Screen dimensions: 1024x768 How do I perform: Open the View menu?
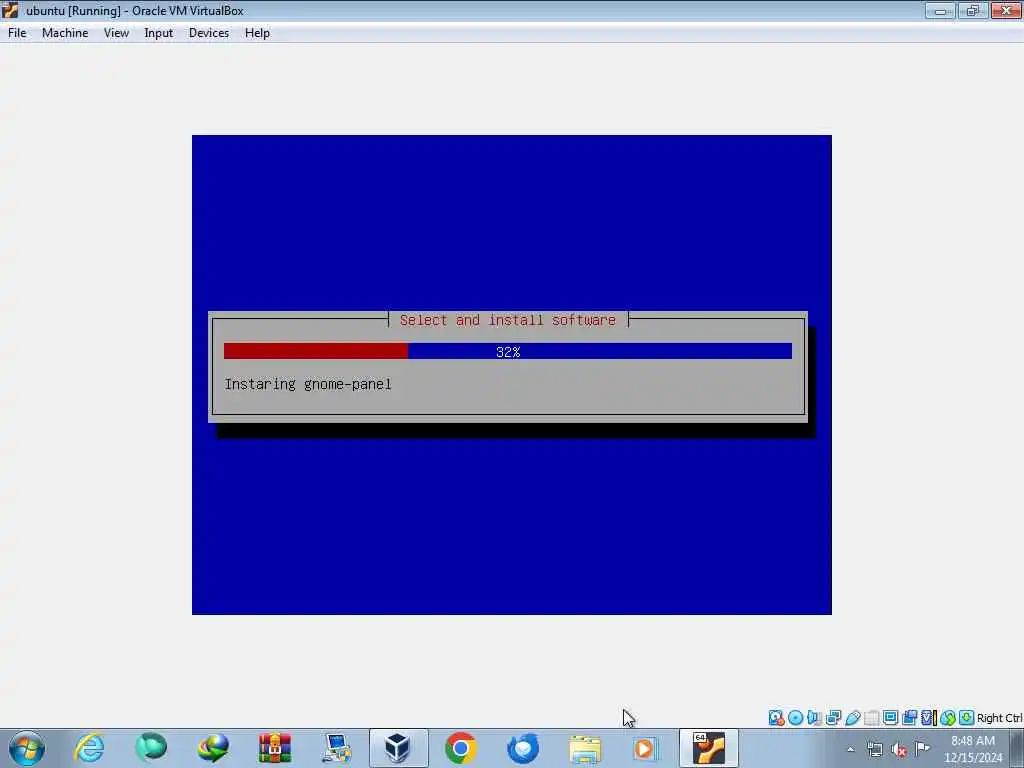tap(116, 33)
